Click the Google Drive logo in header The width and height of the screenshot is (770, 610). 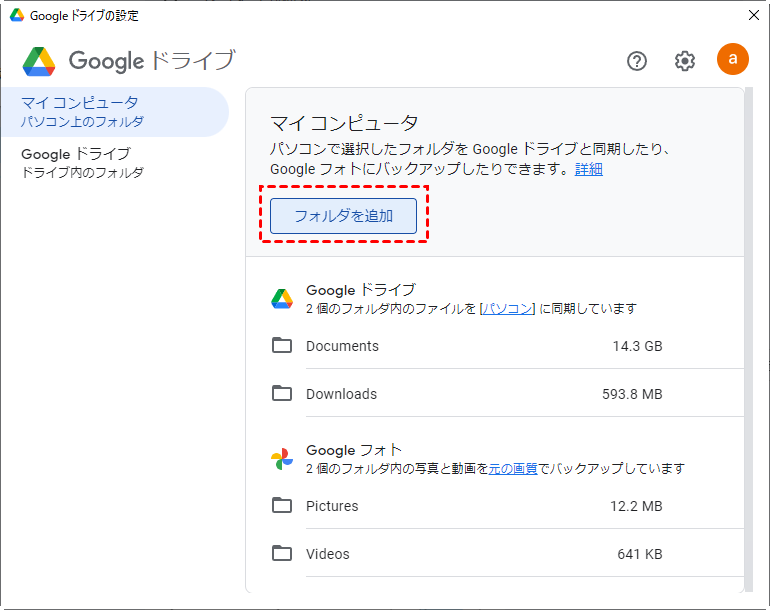tap(39, 61)
